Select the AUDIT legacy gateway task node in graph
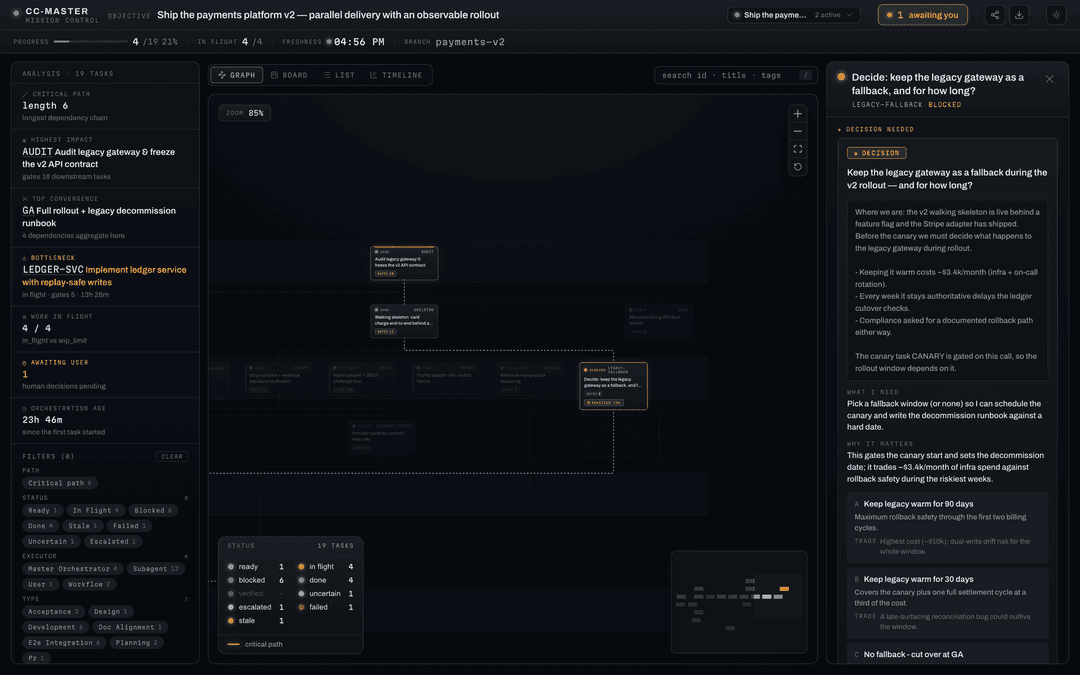1080x675 pixels. click(x=404, y=263)
